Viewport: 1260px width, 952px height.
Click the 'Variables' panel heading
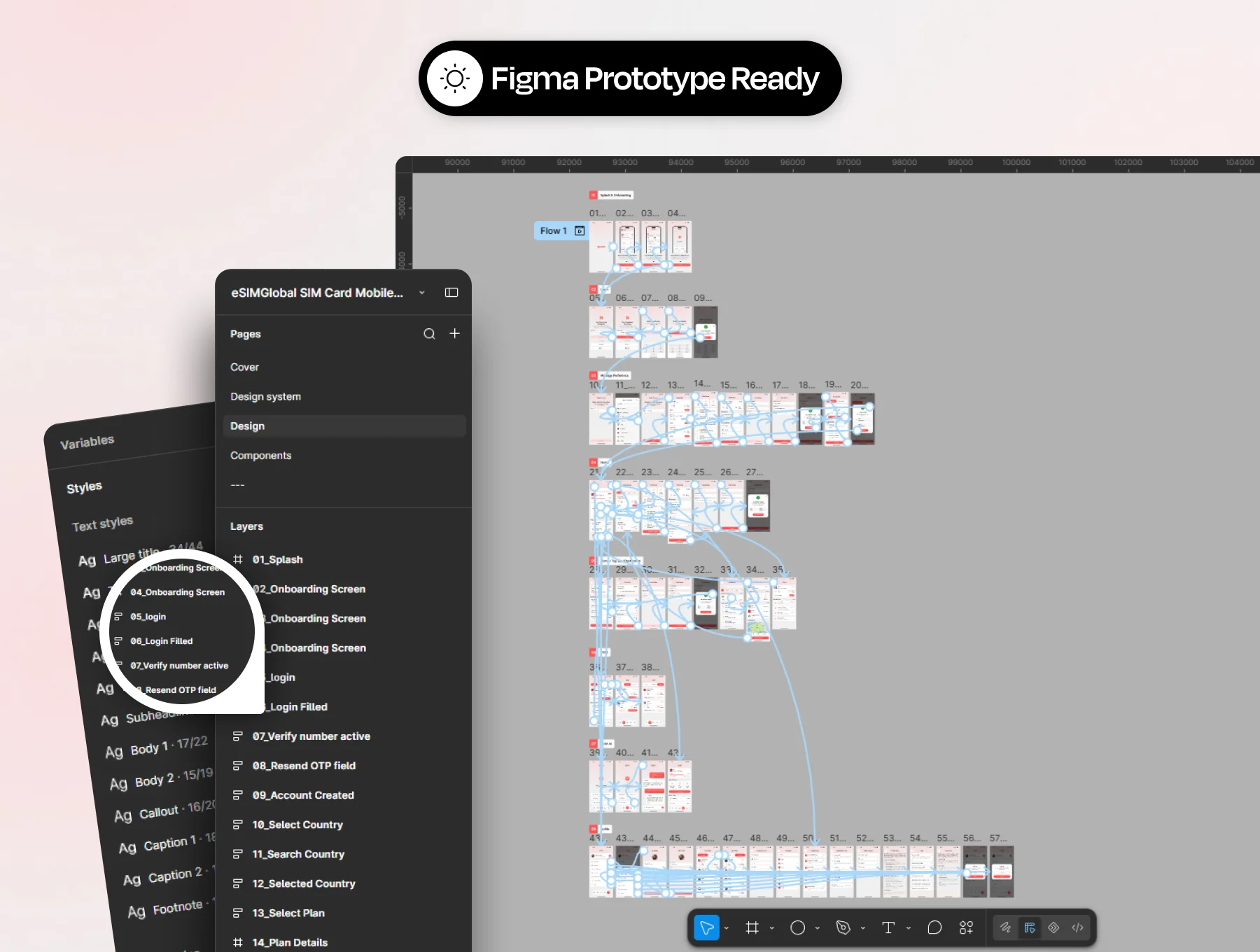point(87,442)
